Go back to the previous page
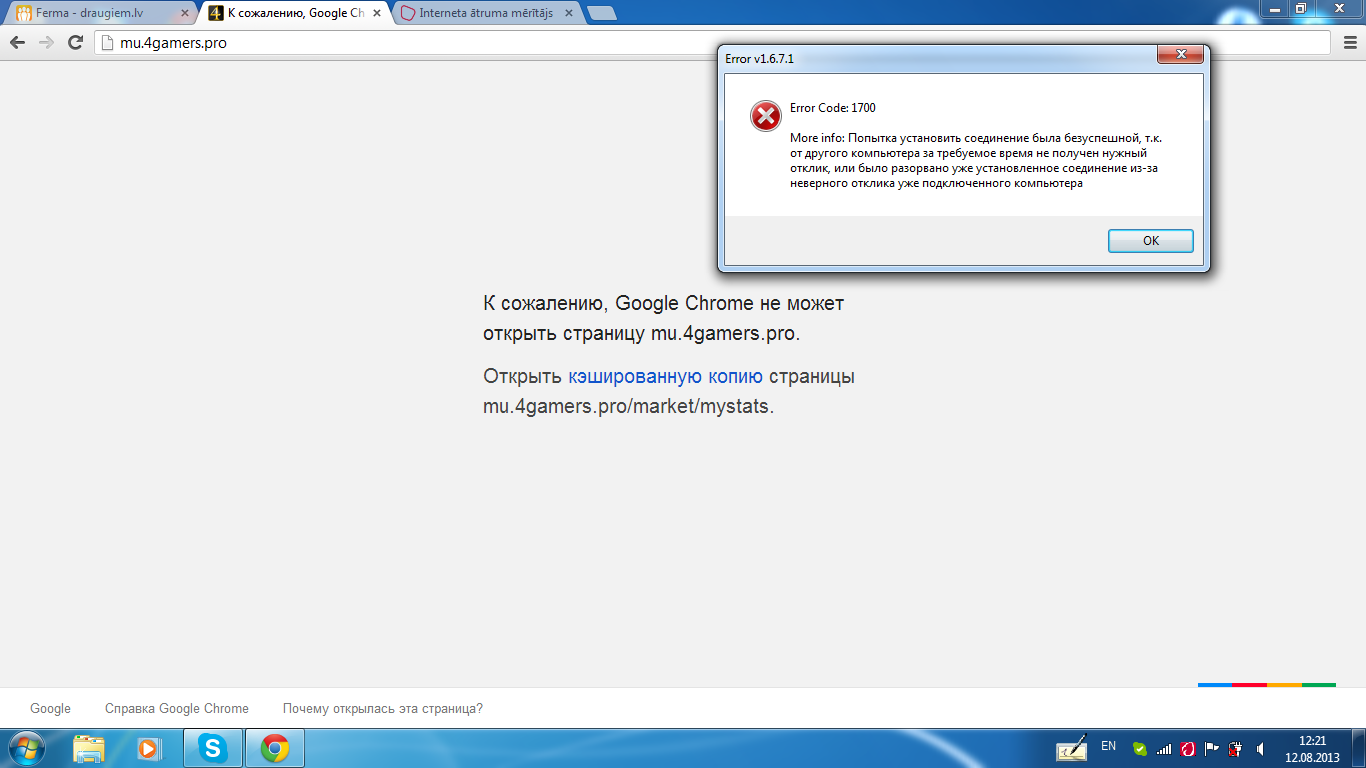This screenshot has height=768, width=1366. (x=18, y=42)
